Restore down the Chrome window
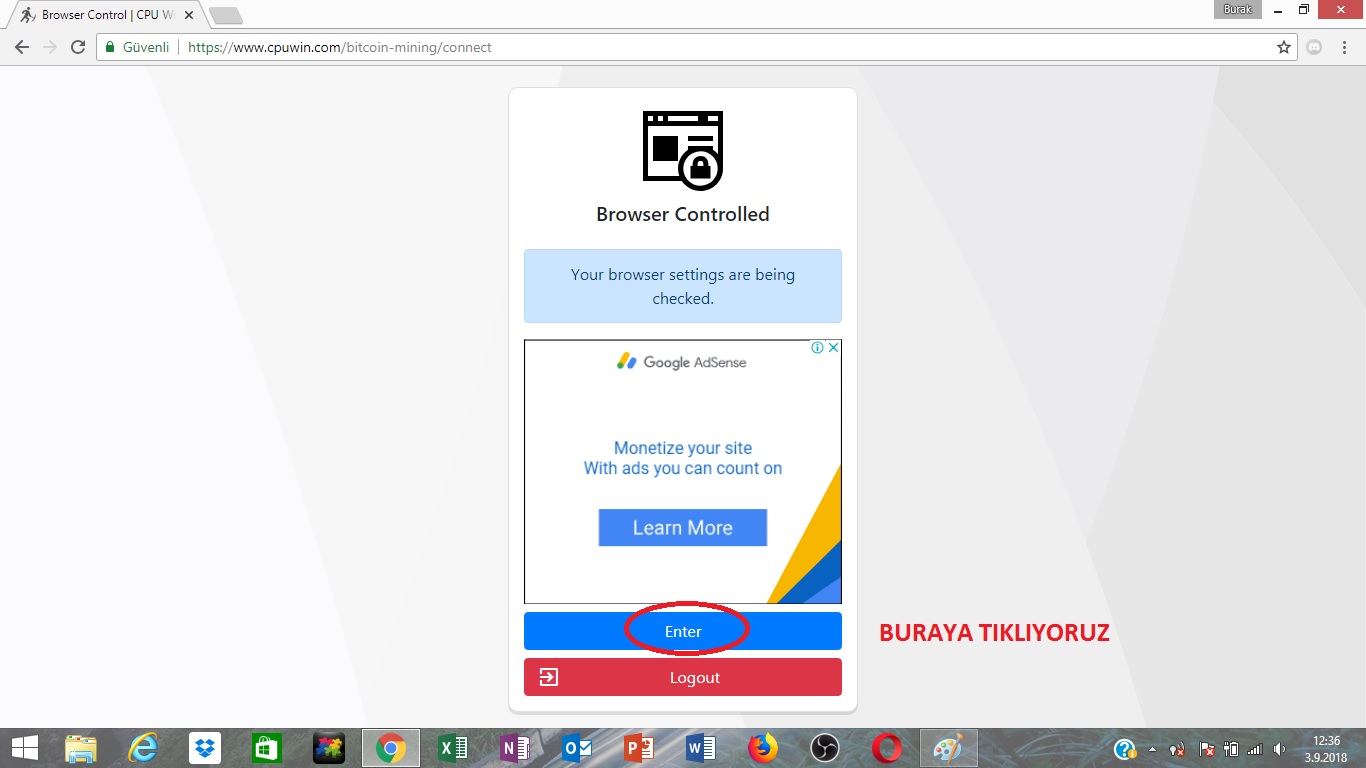1366x768 pixels. coord(1304,10)
